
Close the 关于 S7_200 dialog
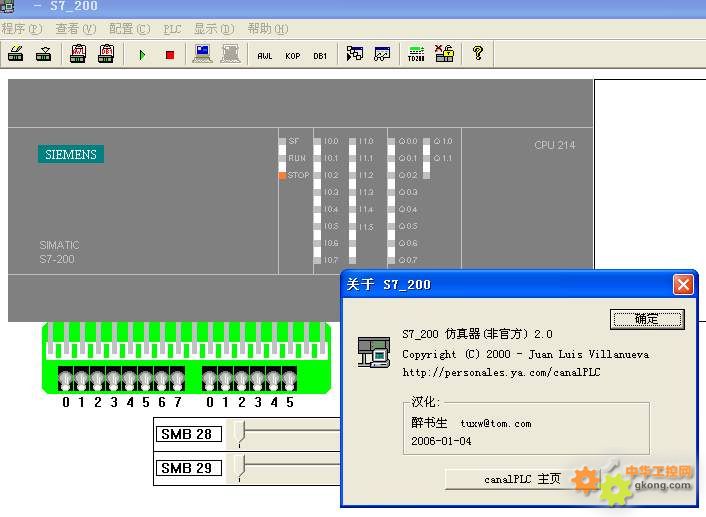[683, 285]
